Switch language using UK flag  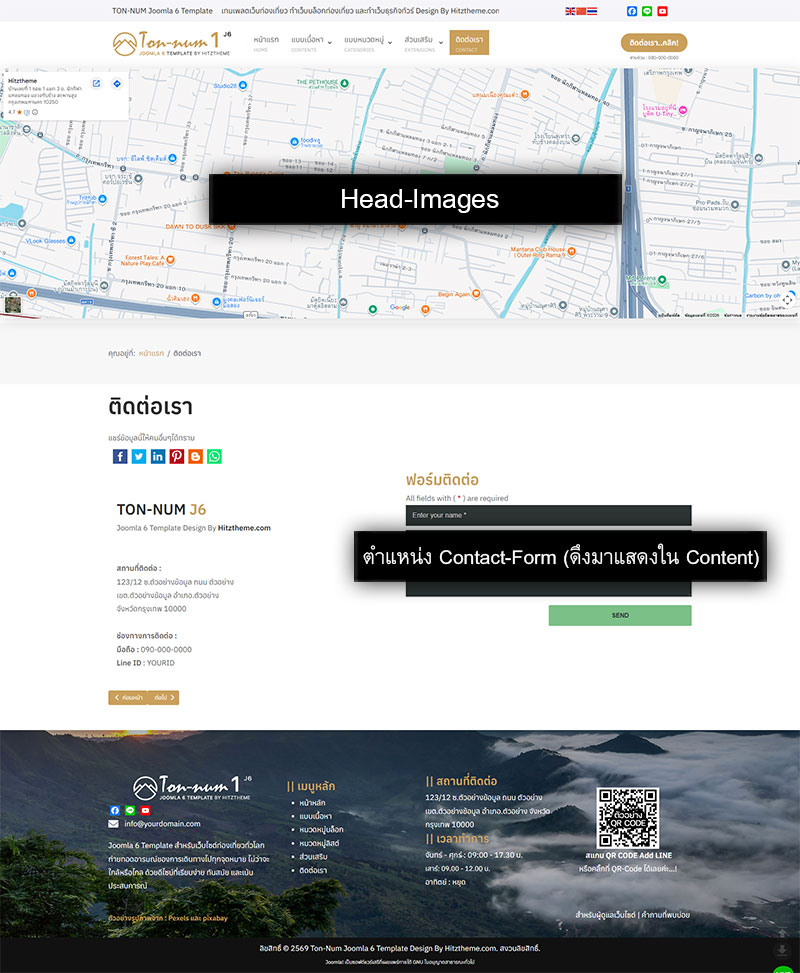[x=570, y=11]
